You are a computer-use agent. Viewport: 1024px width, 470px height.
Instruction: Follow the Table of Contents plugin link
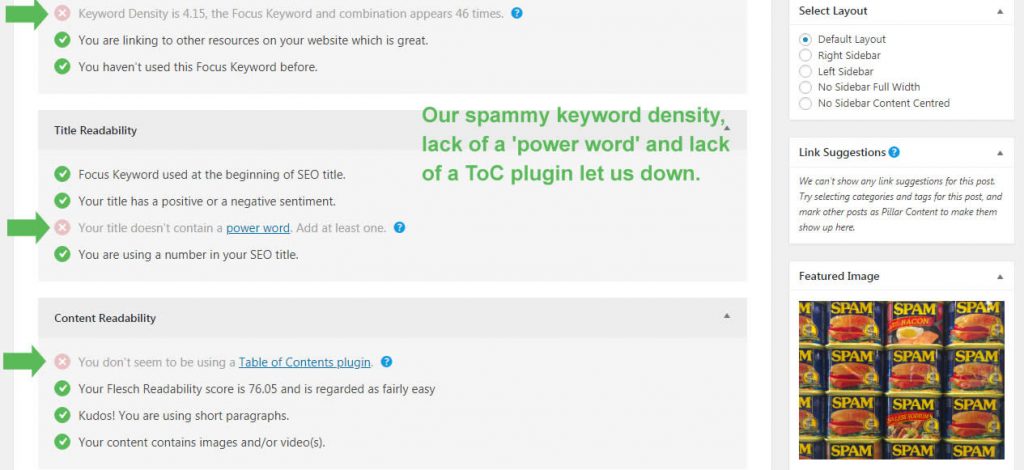click(x=305, y=362)
